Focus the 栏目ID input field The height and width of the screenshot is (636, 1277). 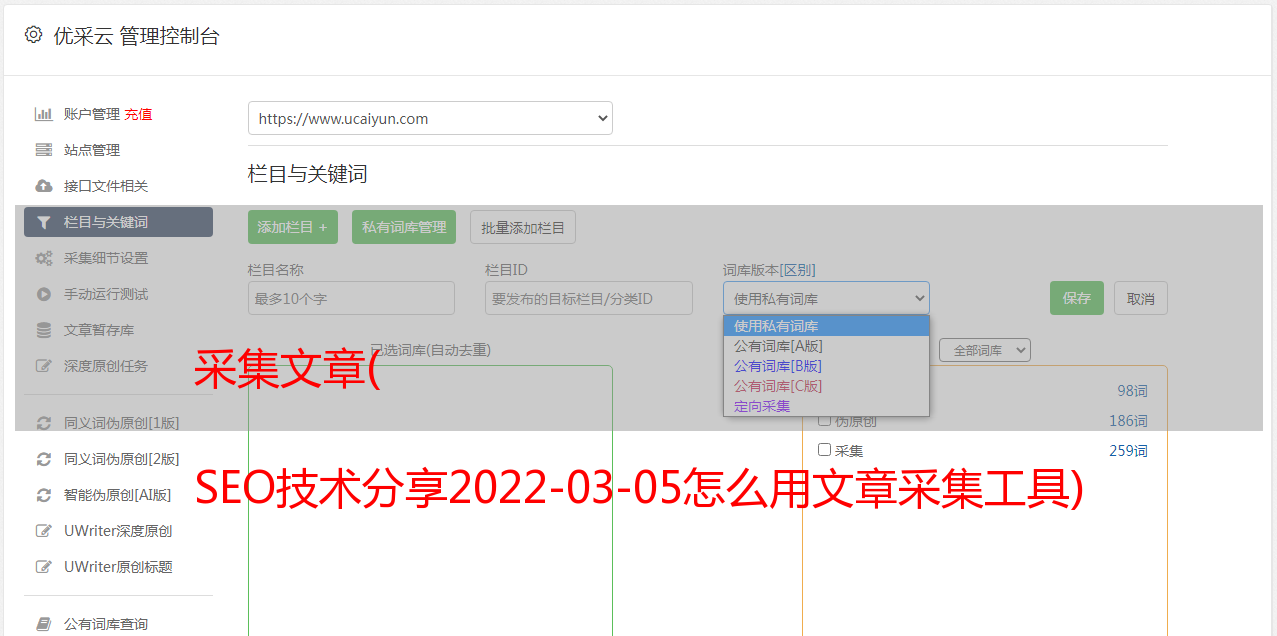click(x=589, y=298)
